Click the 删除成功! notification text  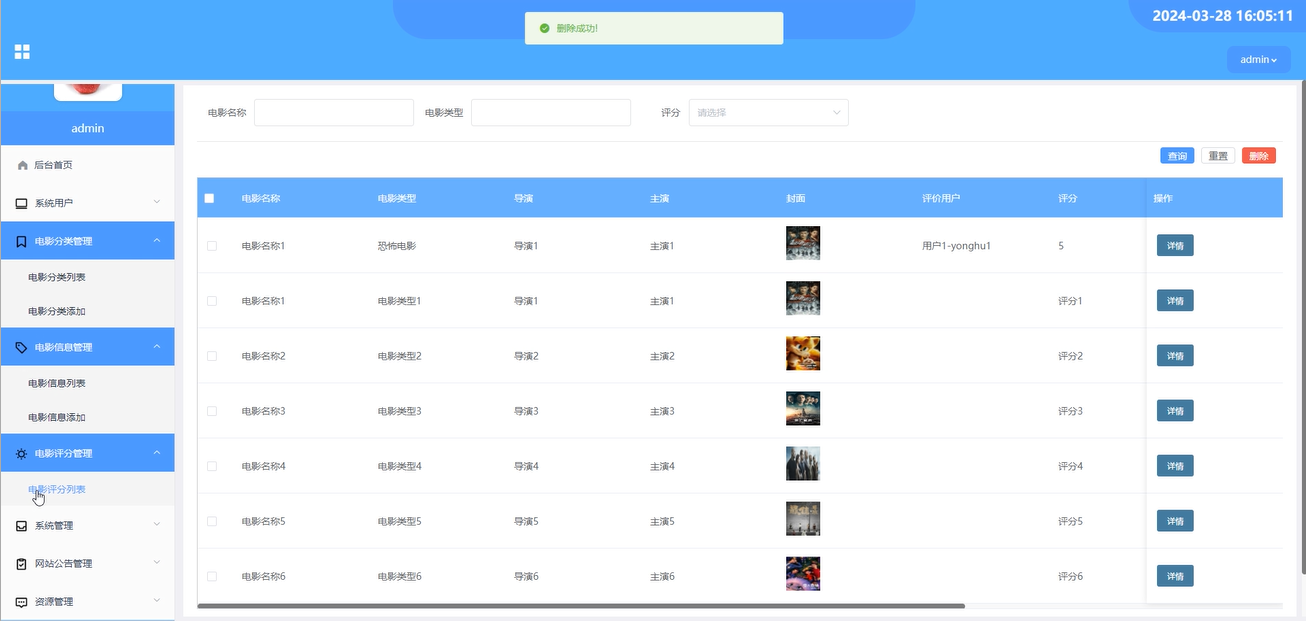click(577, 29)
